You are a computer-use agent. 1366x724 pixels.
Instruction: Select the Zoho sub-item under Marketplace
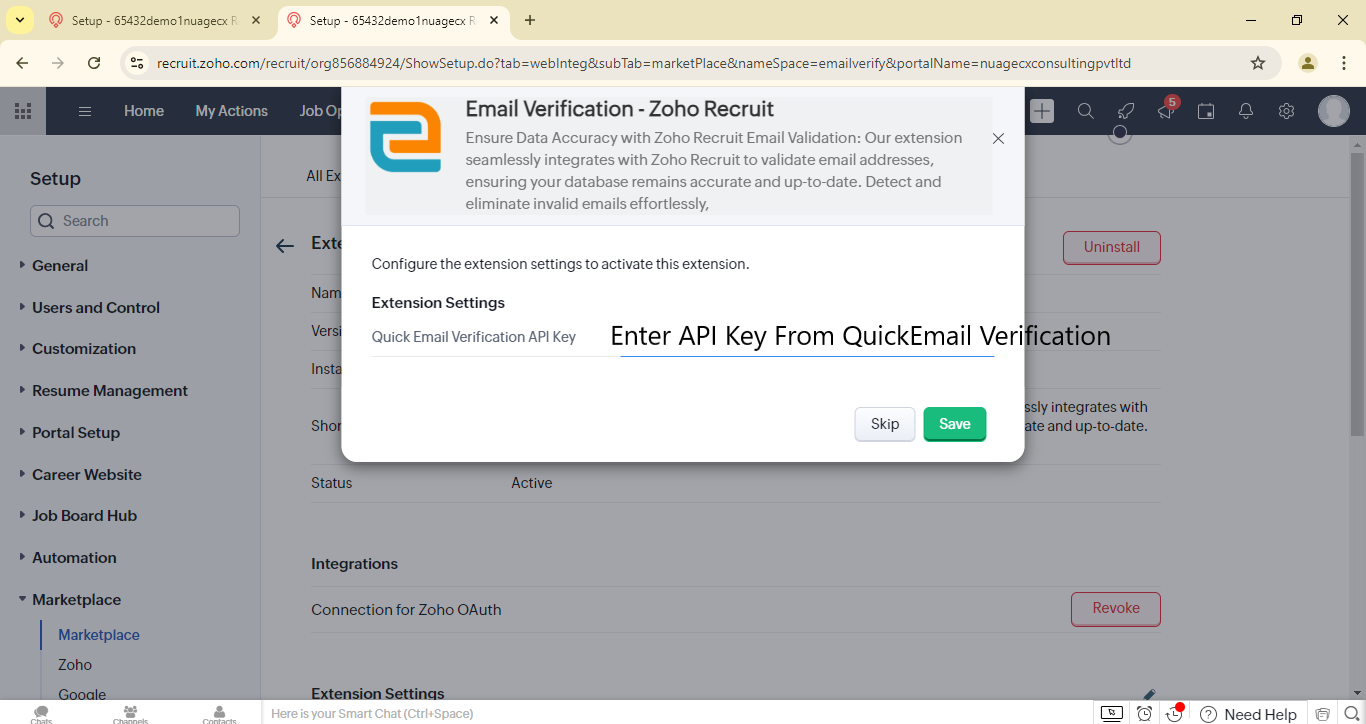(x=75, y=664)
